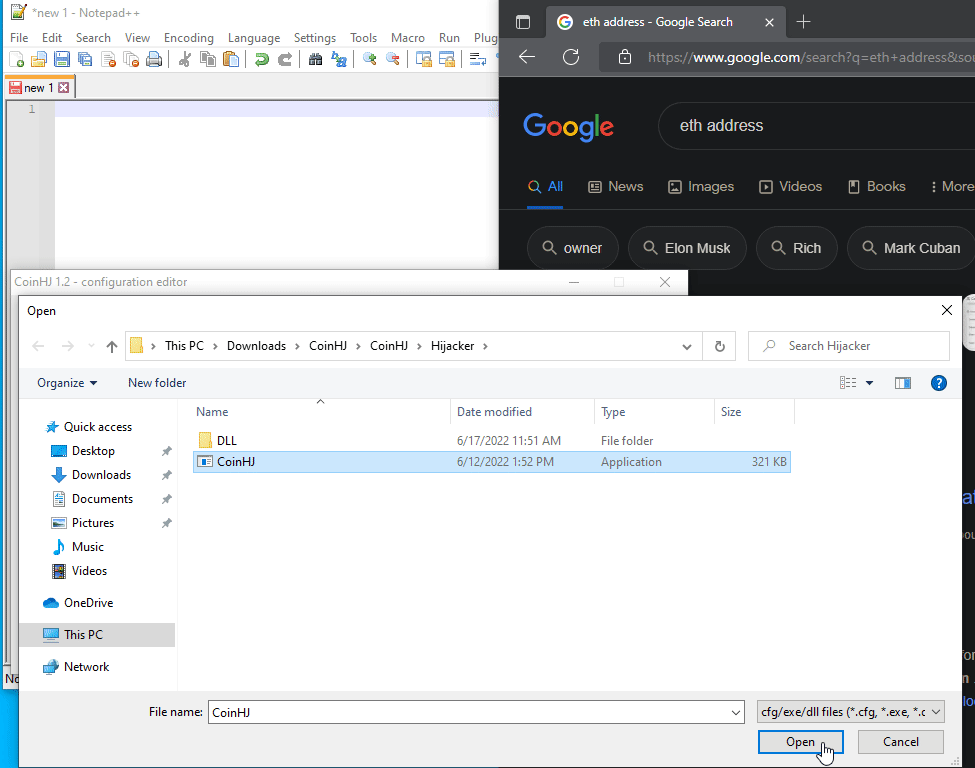975x768 pixels.
Task: Switch to the News tab on Google
Action: [x=616, y=187]
